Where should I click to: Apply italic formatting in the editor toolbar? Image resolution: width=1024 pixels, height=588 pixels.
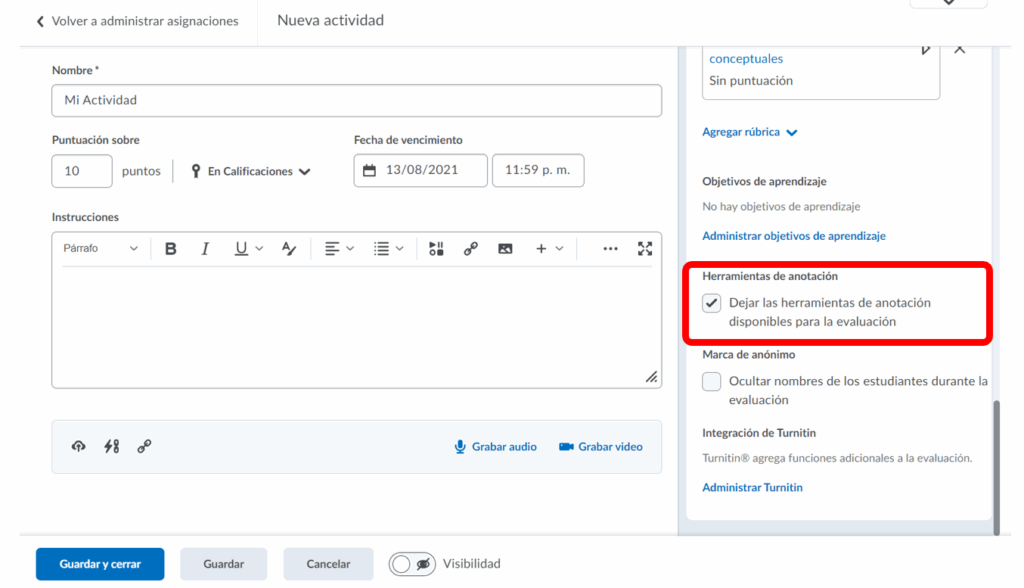205,249
